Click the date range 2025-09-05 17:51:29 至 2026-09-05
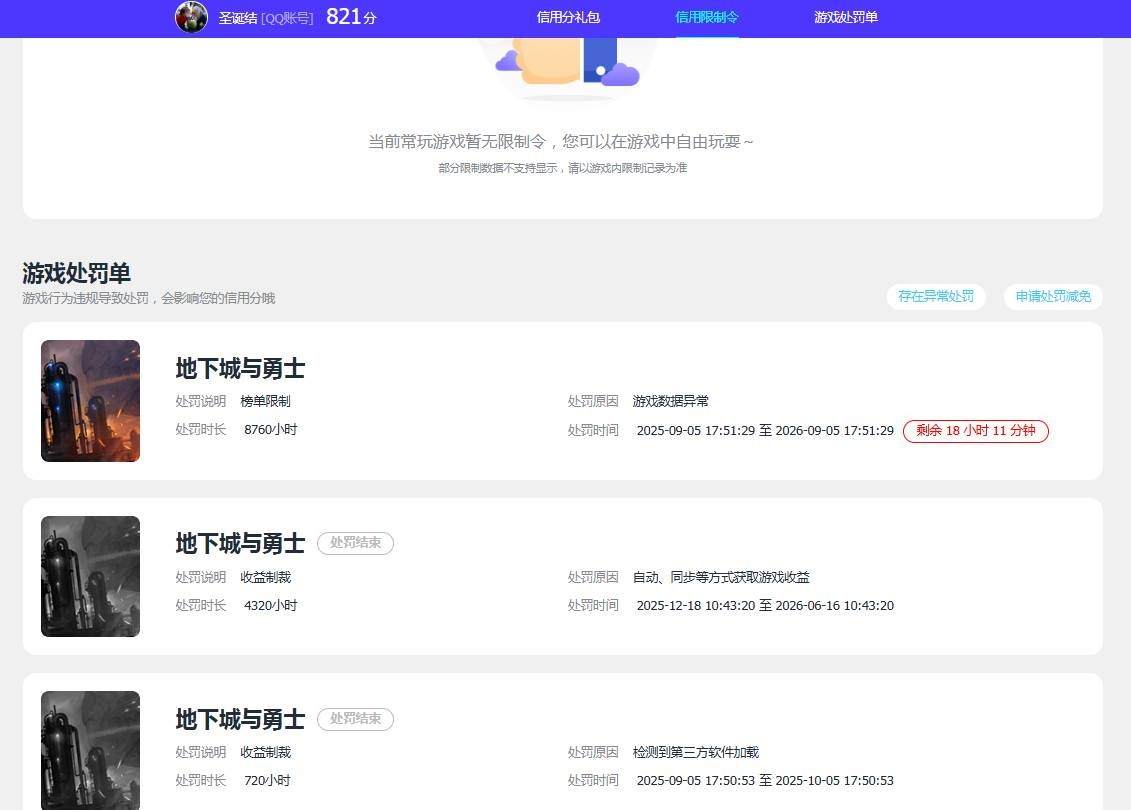 [x=765, y=431]
